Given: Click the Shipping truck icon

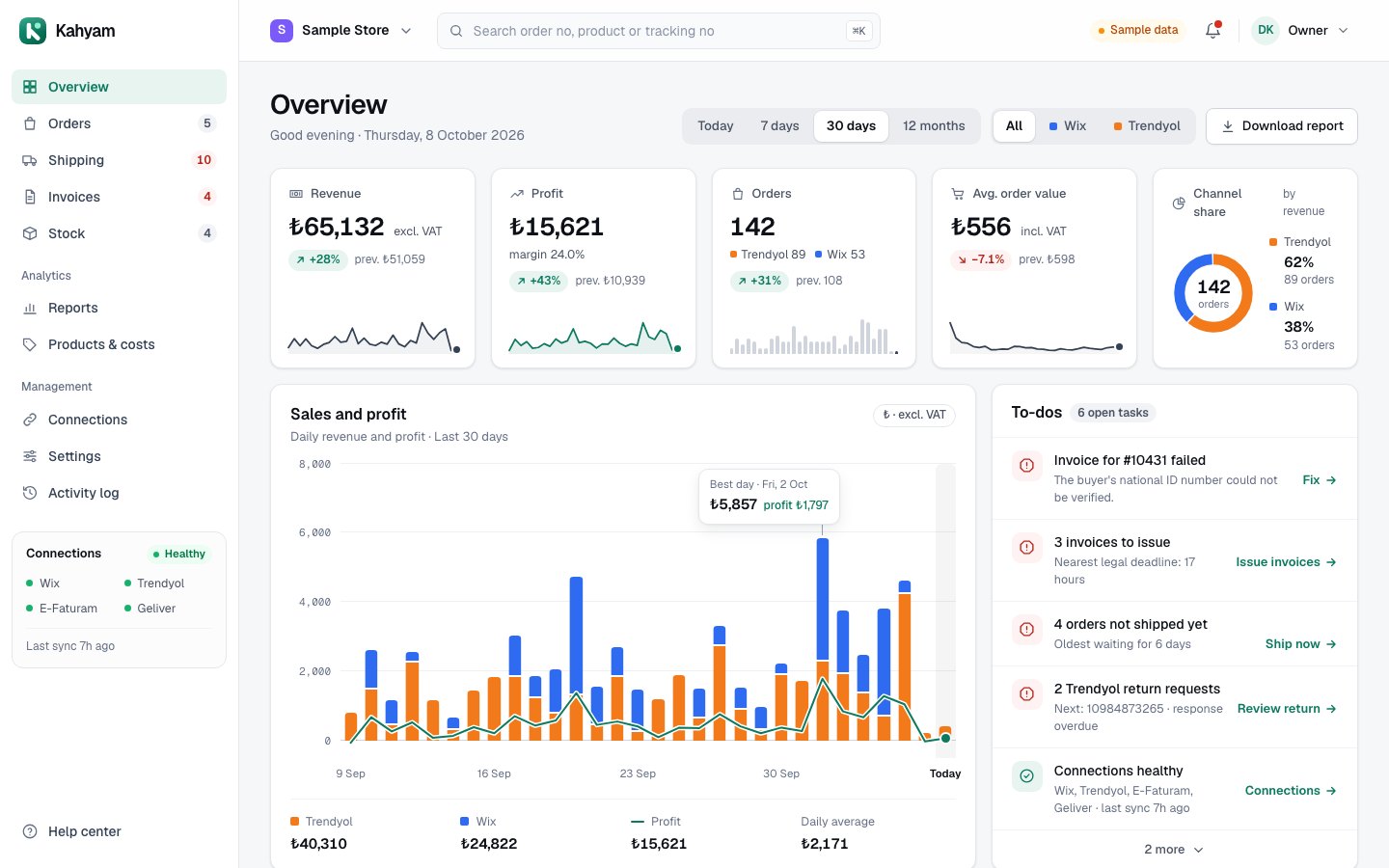Looking at the screenshot, I should 30,160.
